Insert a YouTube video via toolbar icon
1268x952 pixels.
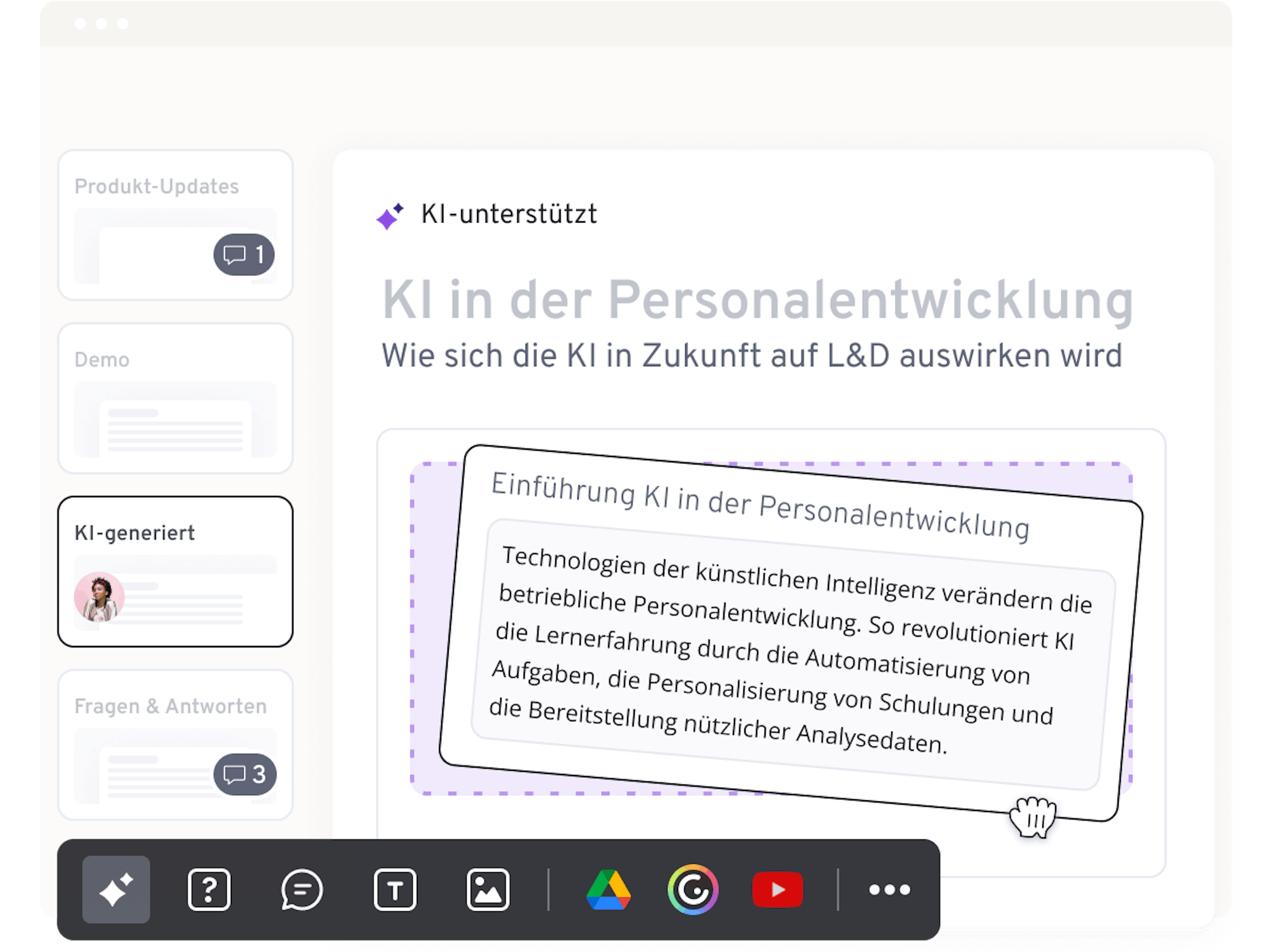[777, 889]
